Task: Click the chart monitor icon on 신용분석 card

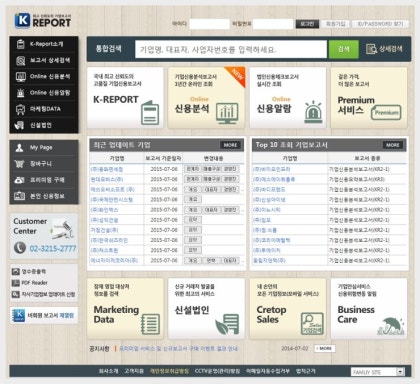Action: pyautogui.click(x=227, y=113)
